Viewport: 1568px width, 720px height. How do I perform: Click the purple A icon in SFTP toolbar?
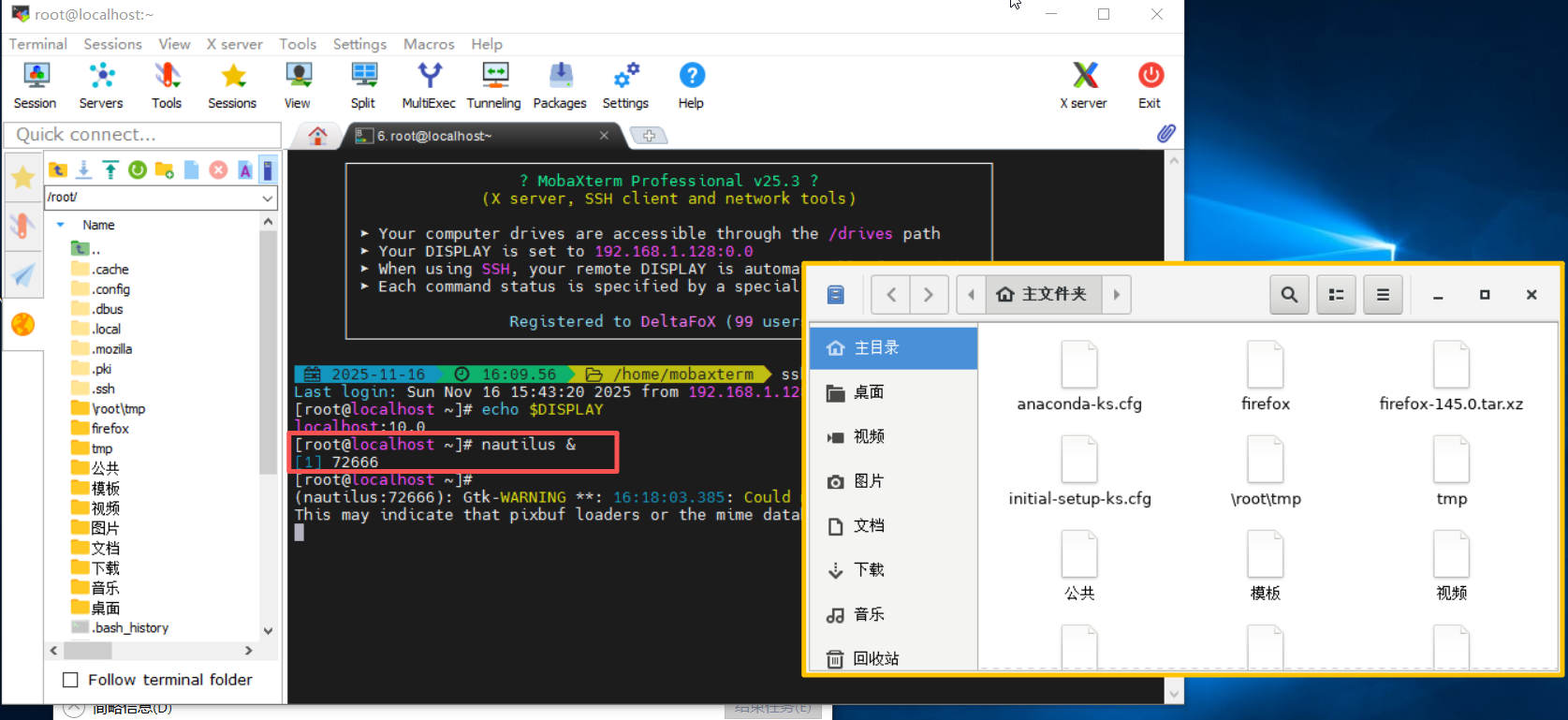[245, 169]
